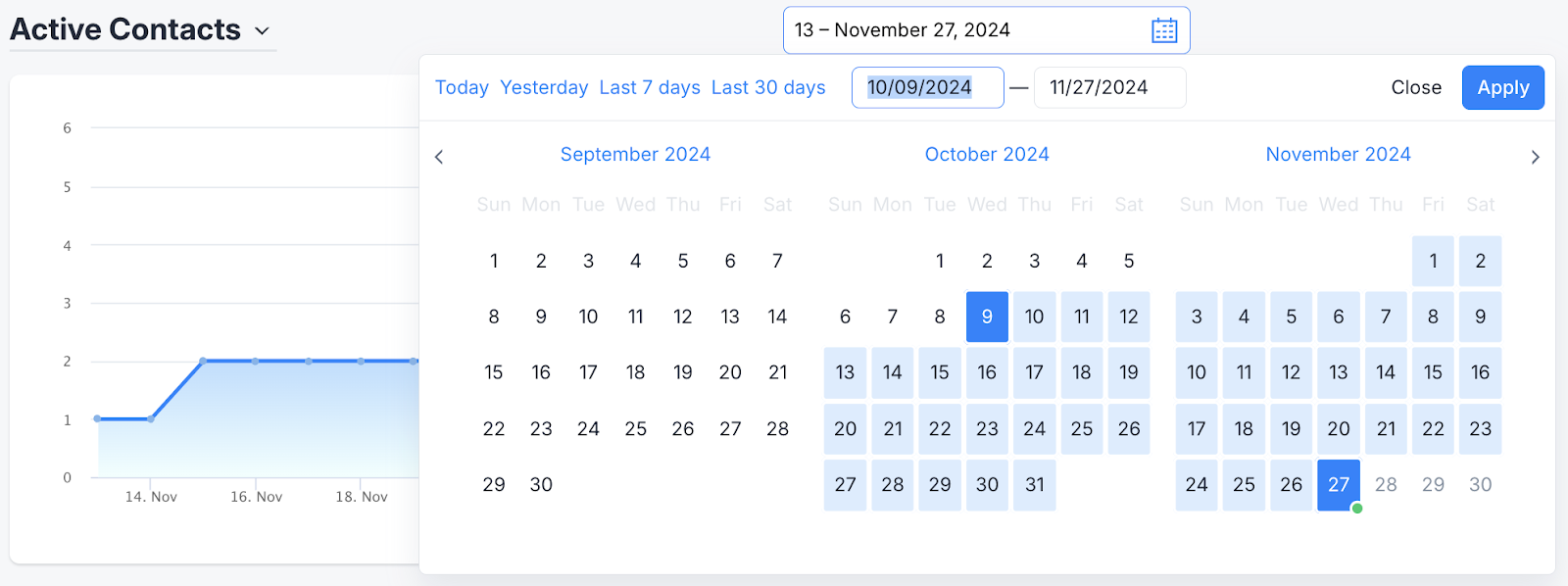Viewport: 1568px width, 586px height.
Task: Apply the selected date range
Action: [1502, 87]
